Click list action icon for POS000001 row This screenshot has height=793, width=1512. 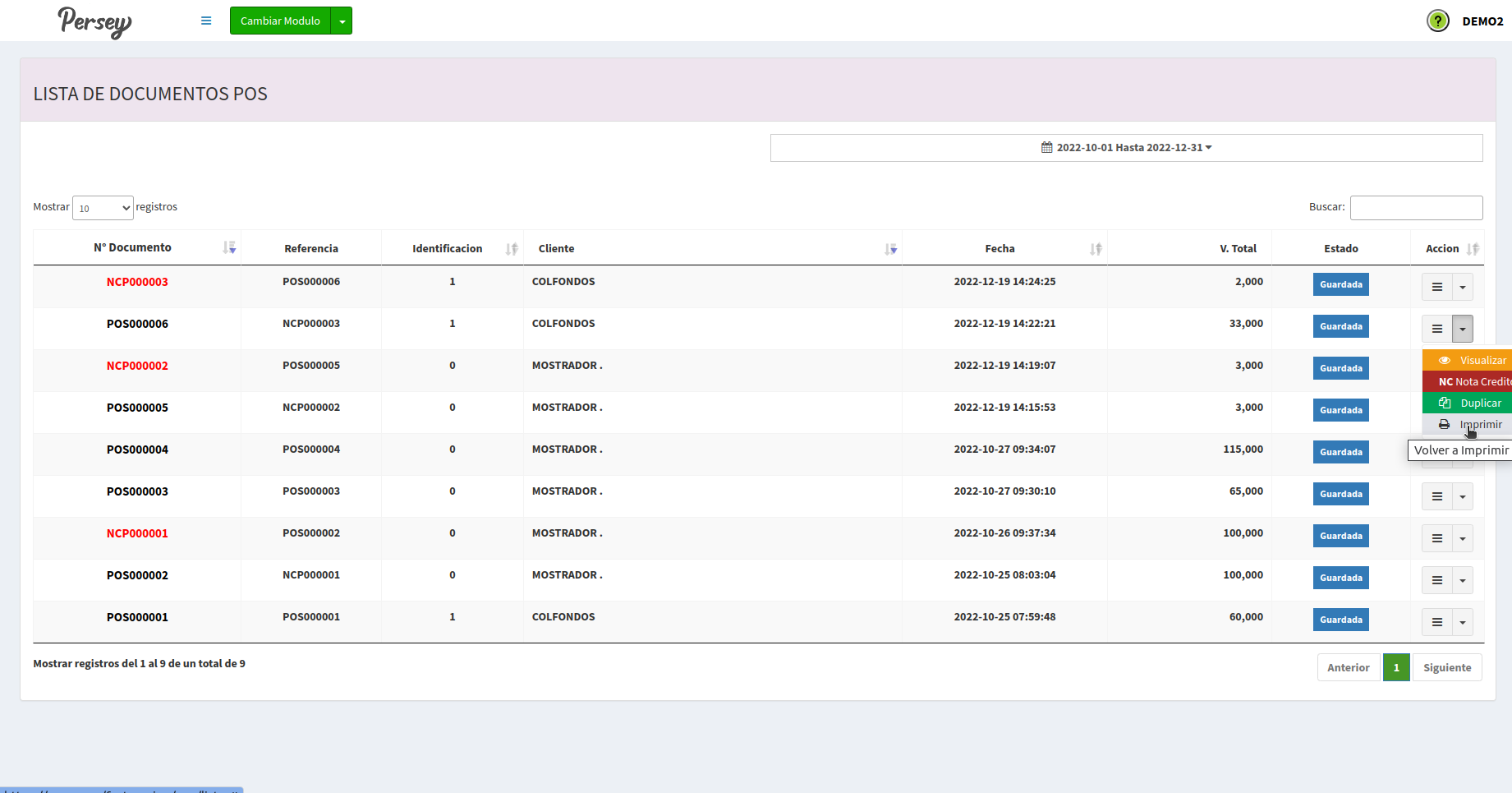pos(1436,622)
